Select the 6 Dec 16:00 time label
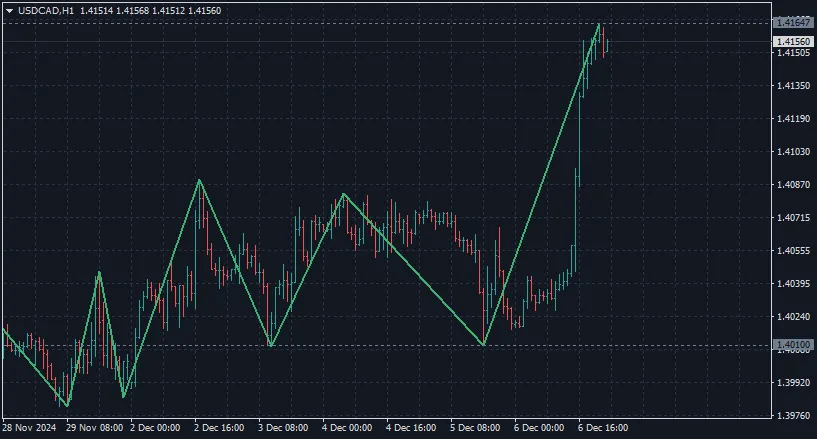Image resolution: width=817 pixels, height=439 pixels. pos(603,428)
